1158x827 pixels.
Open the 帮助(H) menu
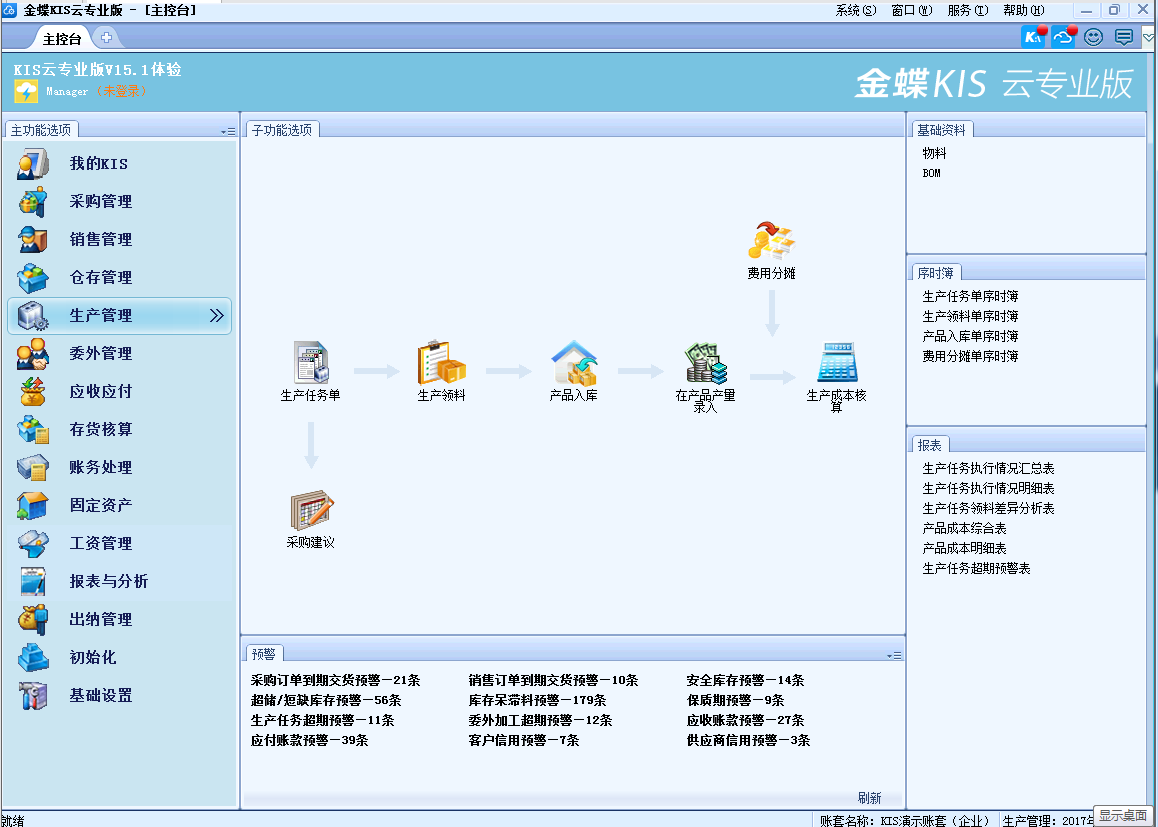click(x=1024, y=10)
